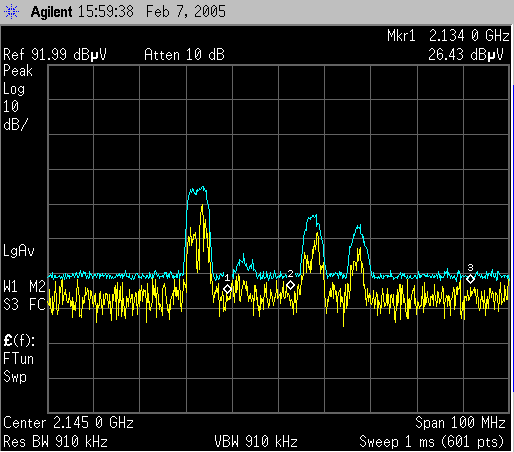Click the S3 FC trace status text

24,304
